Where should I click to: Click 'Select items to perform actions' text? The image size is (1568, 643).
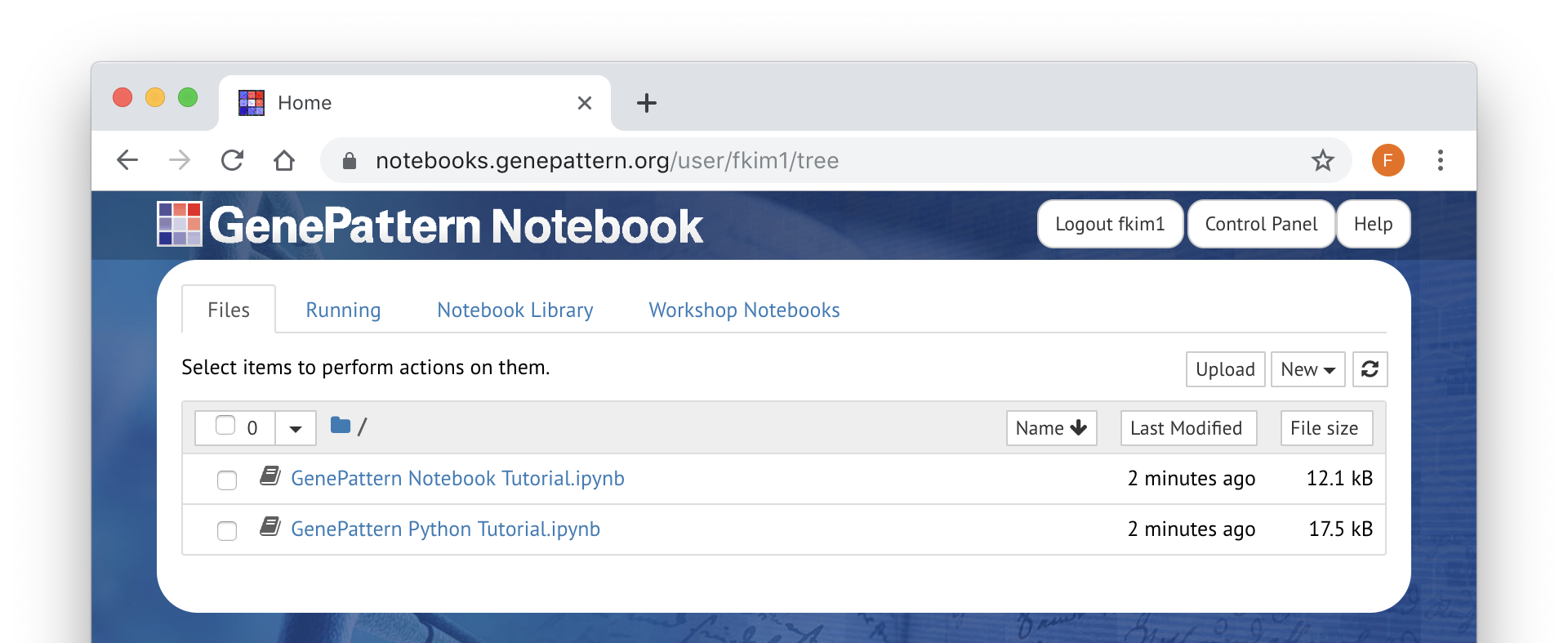(366, 367)
